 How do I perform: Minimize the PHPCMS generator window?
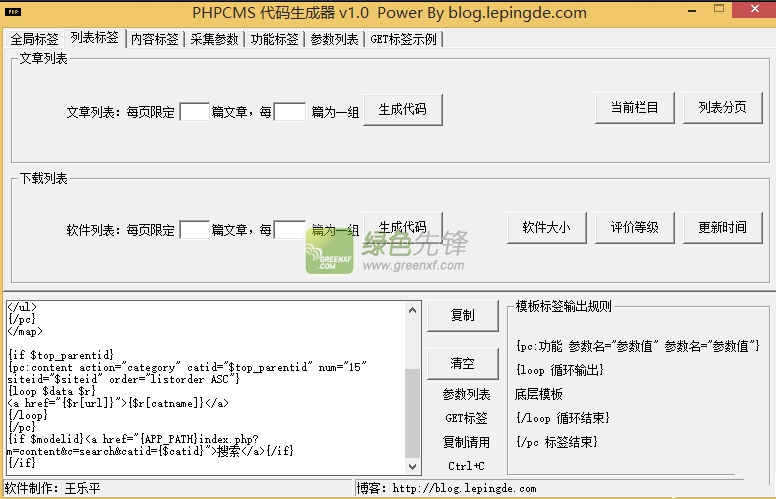(692, 10)
